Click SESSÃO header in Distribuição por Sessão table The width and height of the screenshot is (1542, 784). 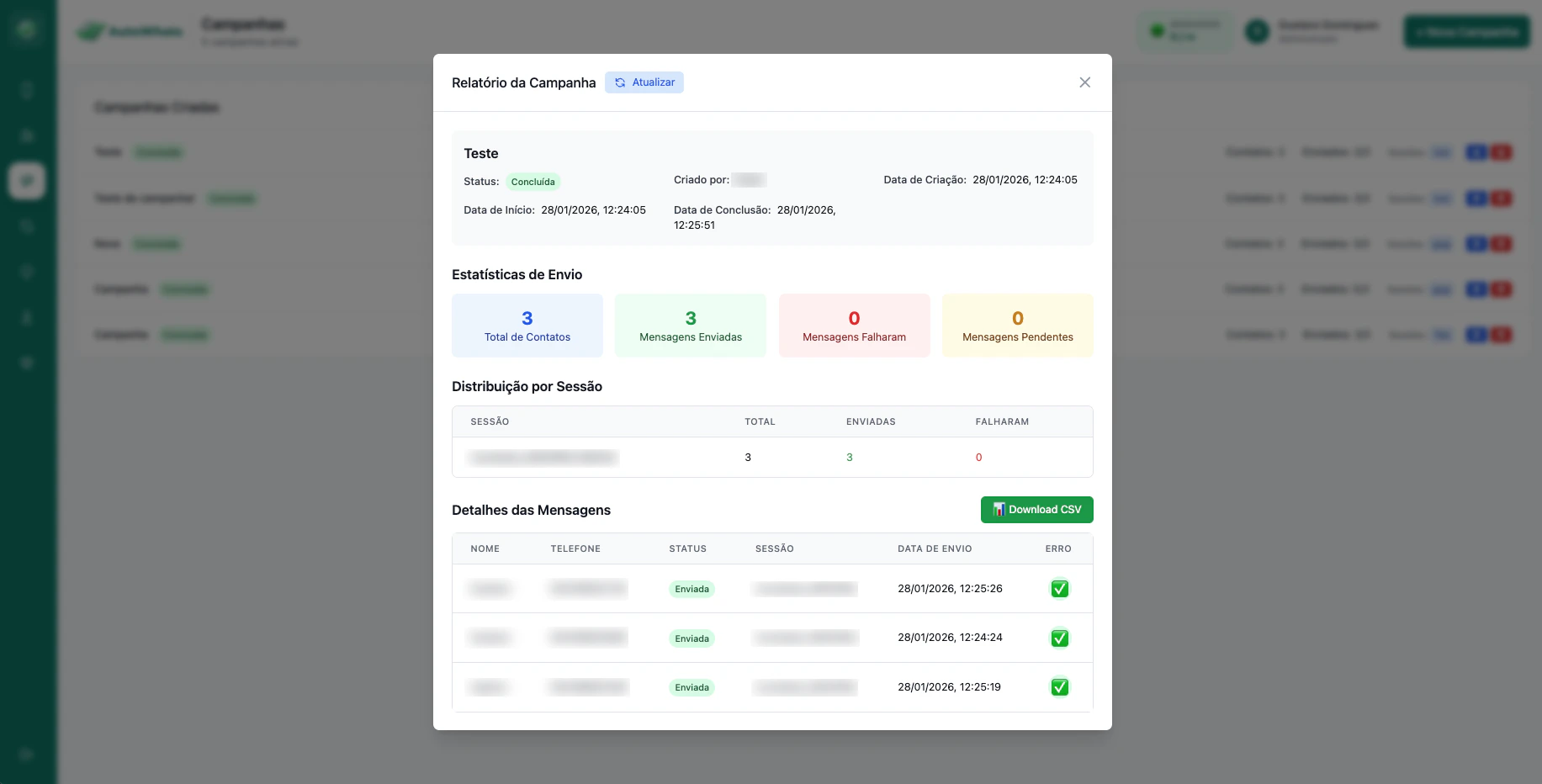(490, 421)
